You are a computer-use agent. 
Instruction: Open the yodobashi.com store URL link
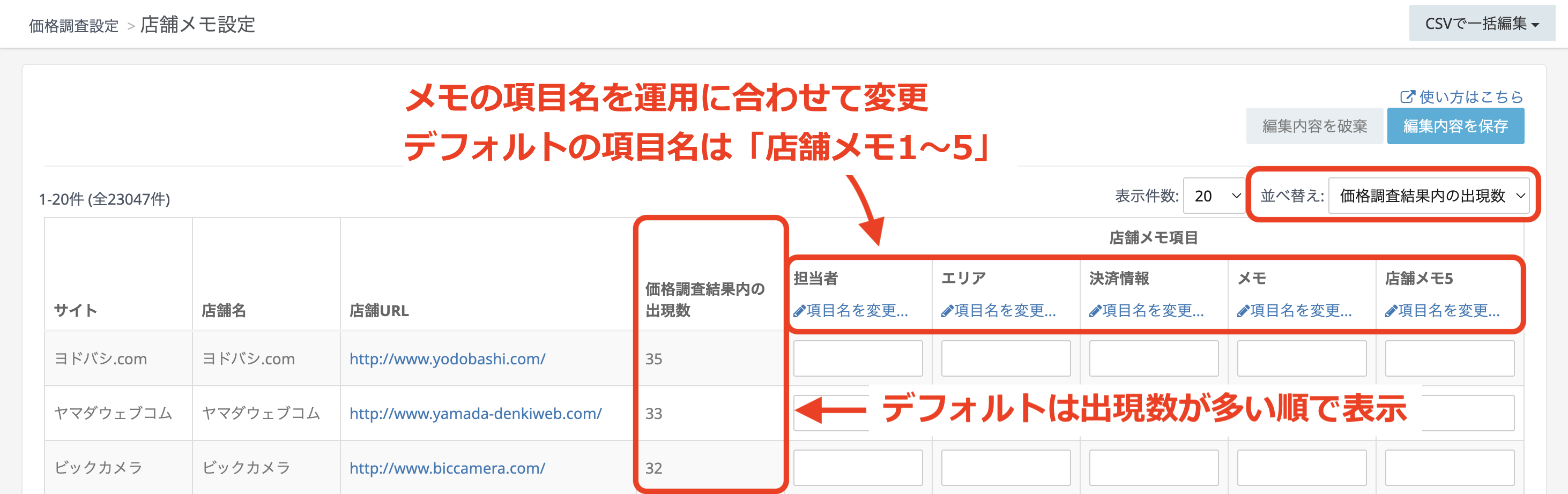click(x=447, y=359)
